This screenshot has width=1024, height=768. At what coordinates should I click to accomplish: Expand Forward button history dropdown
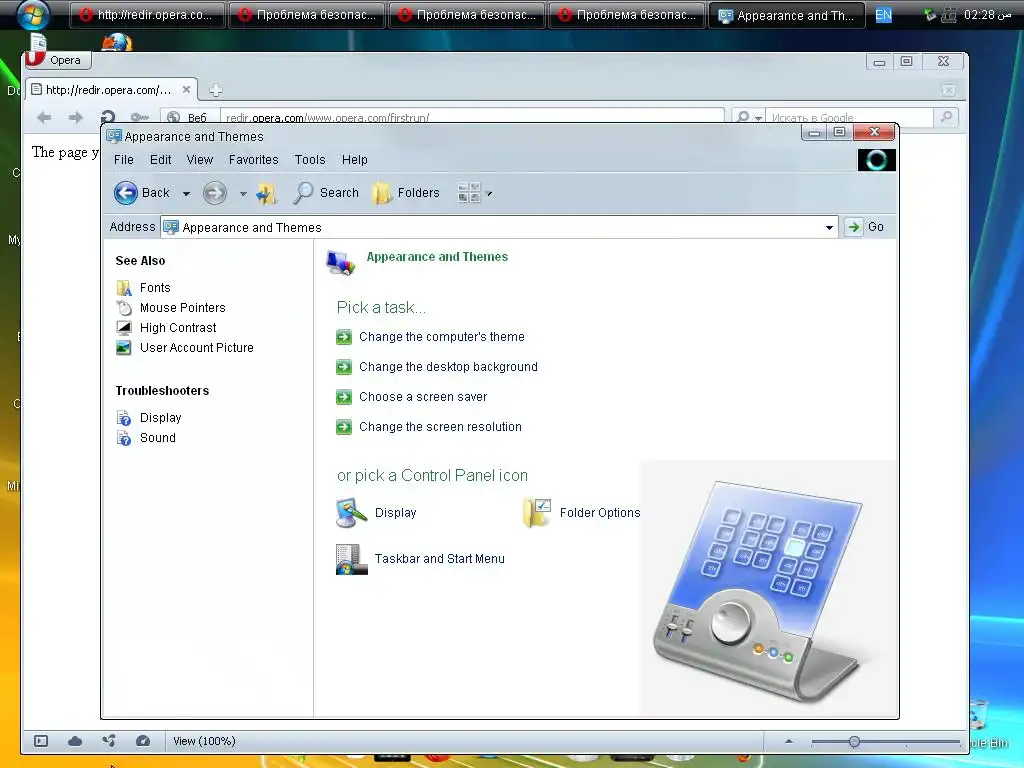[x=243, y=194]
